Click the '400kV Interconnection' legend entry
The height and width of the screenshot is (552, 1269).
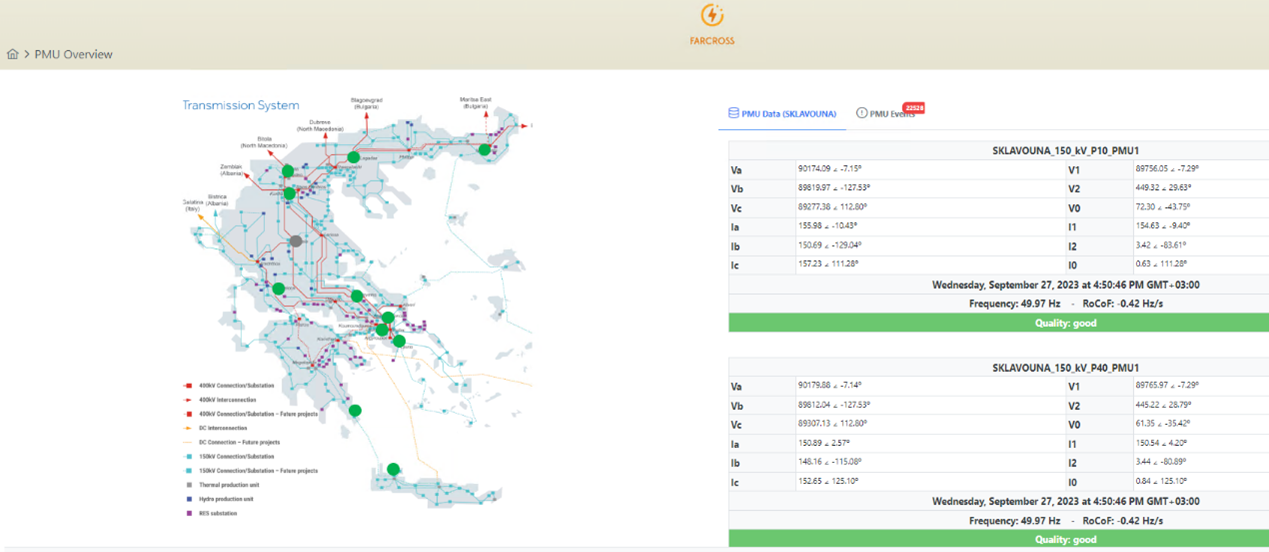click(x=227, y=400)
